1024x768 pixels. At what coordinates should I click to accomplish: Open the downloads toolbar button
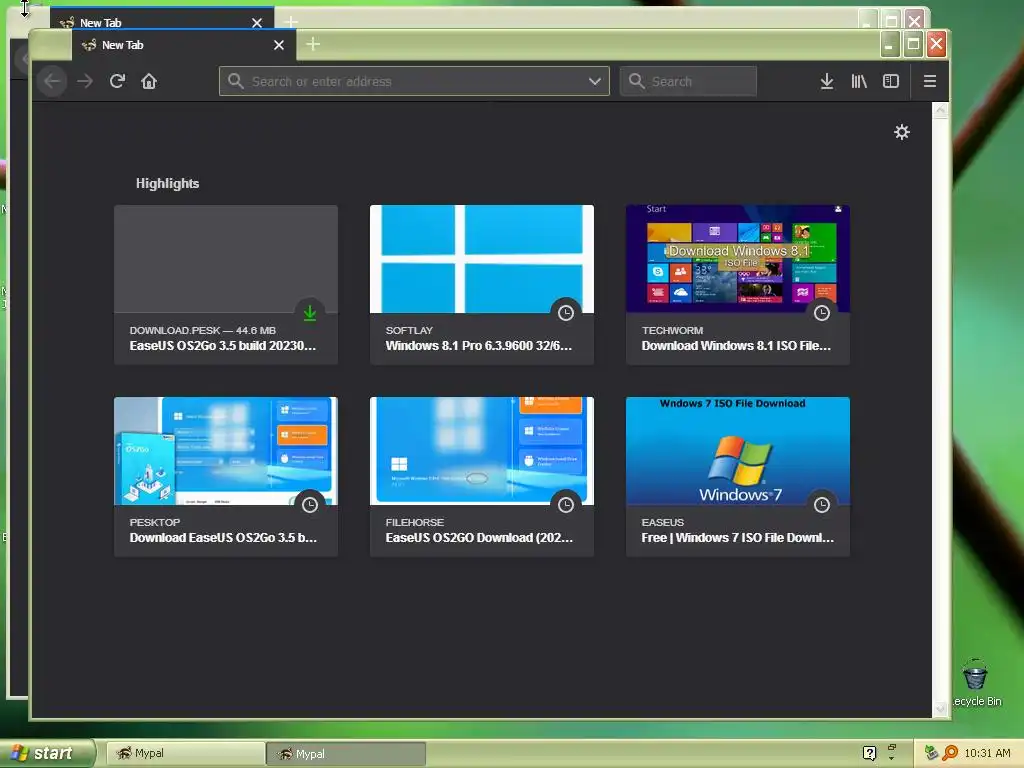click(x=827, y=82)
